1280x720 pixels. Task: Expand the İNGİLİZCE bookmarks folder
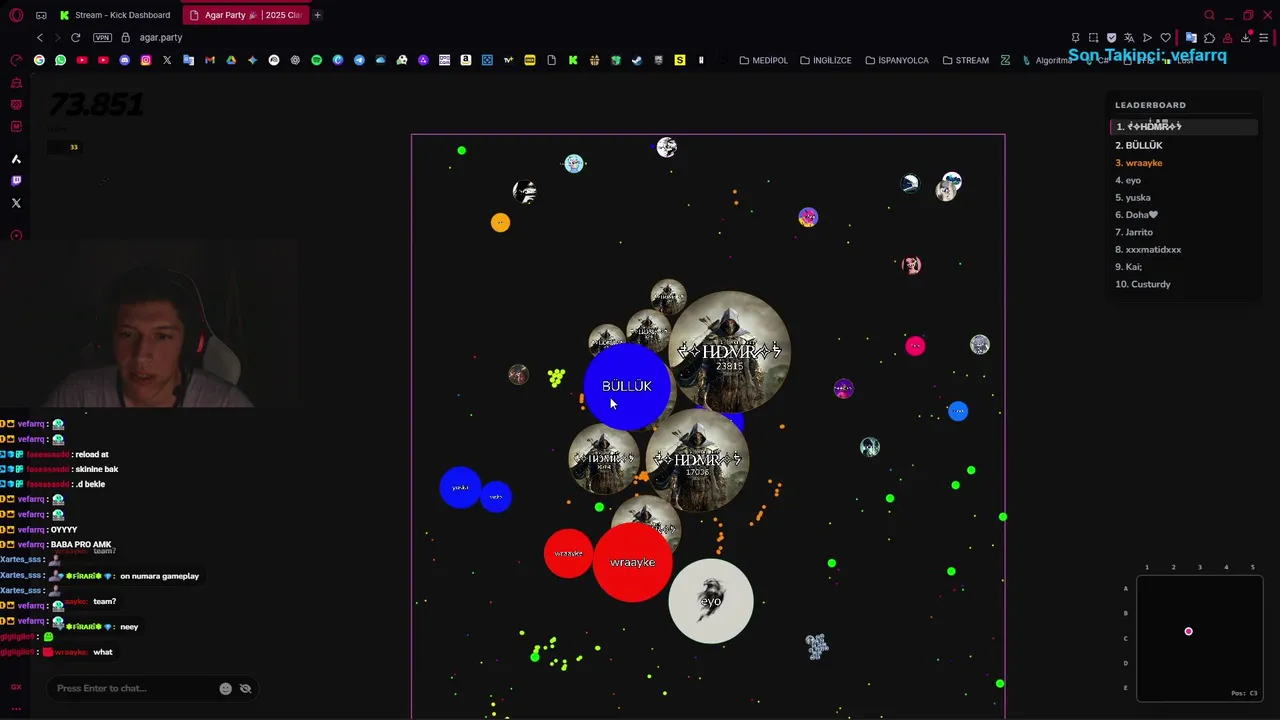tap(826, 60)
